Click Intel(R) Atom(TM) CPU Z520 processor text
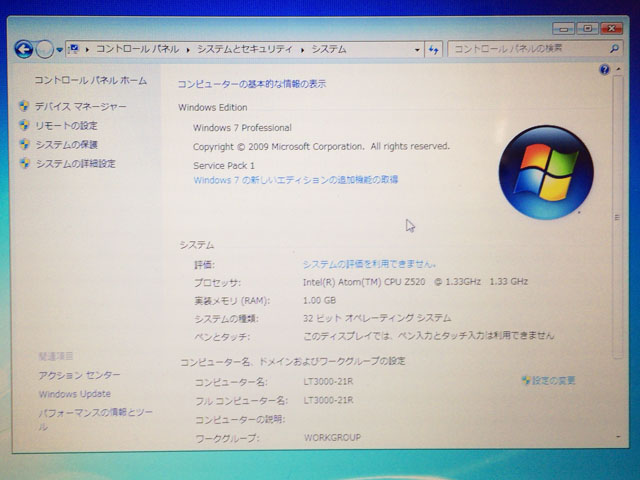This screenshot has width=640, height=480. [x=415, y=282]
